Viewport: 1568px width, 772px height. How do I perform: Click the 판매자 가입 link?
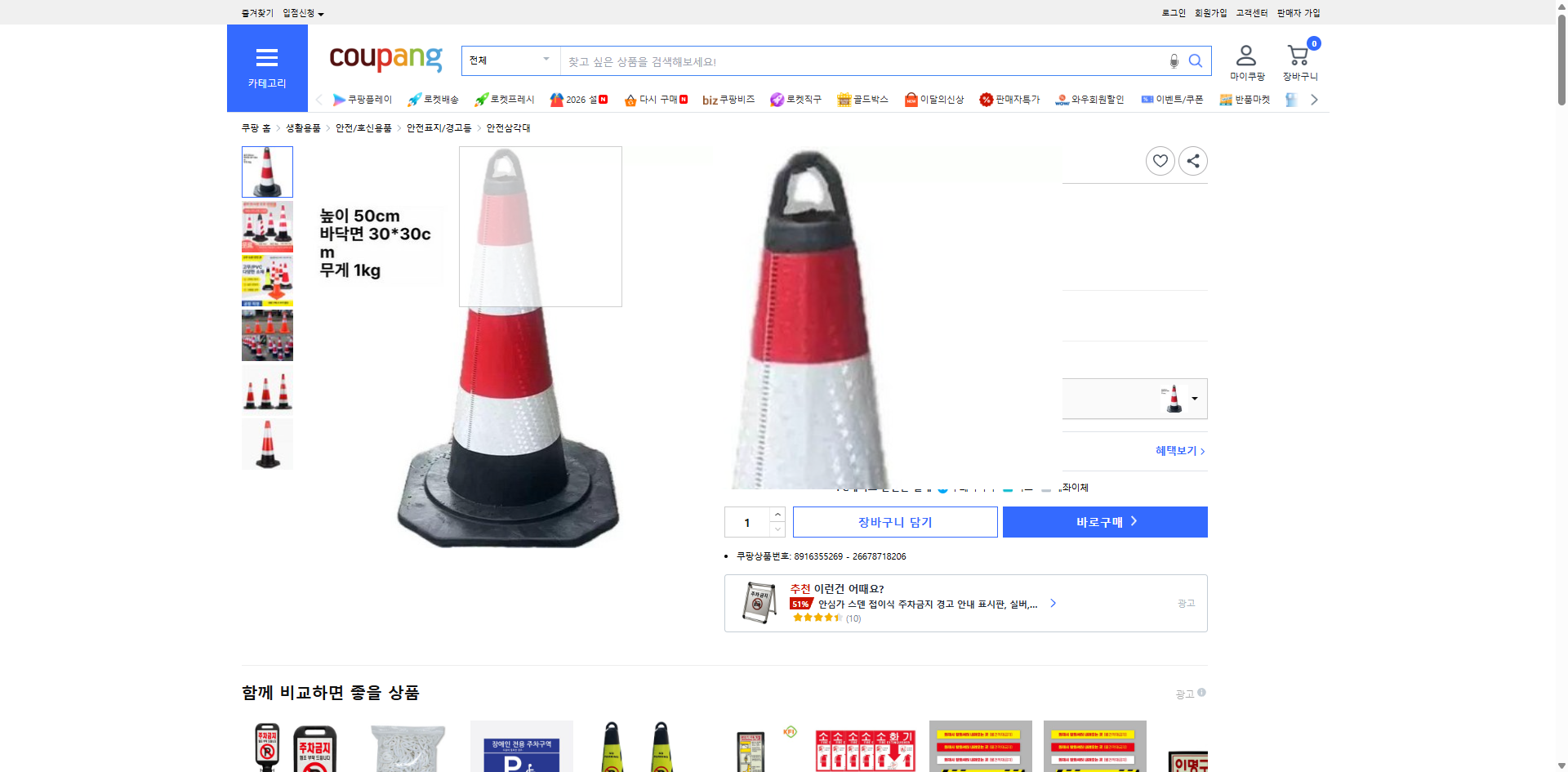coord(1298,13)
